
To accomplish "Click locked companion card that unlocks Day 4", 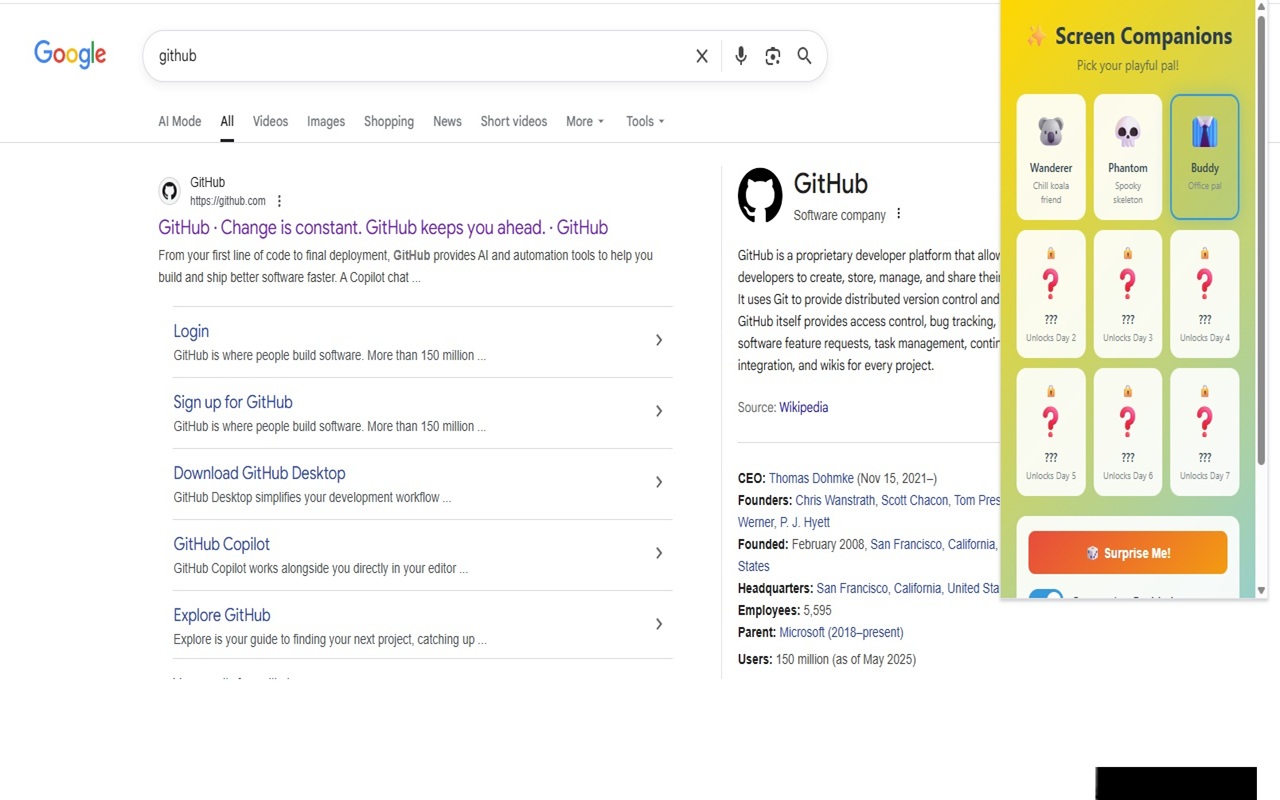I will pyautogui.click(x=1205, y=294).
